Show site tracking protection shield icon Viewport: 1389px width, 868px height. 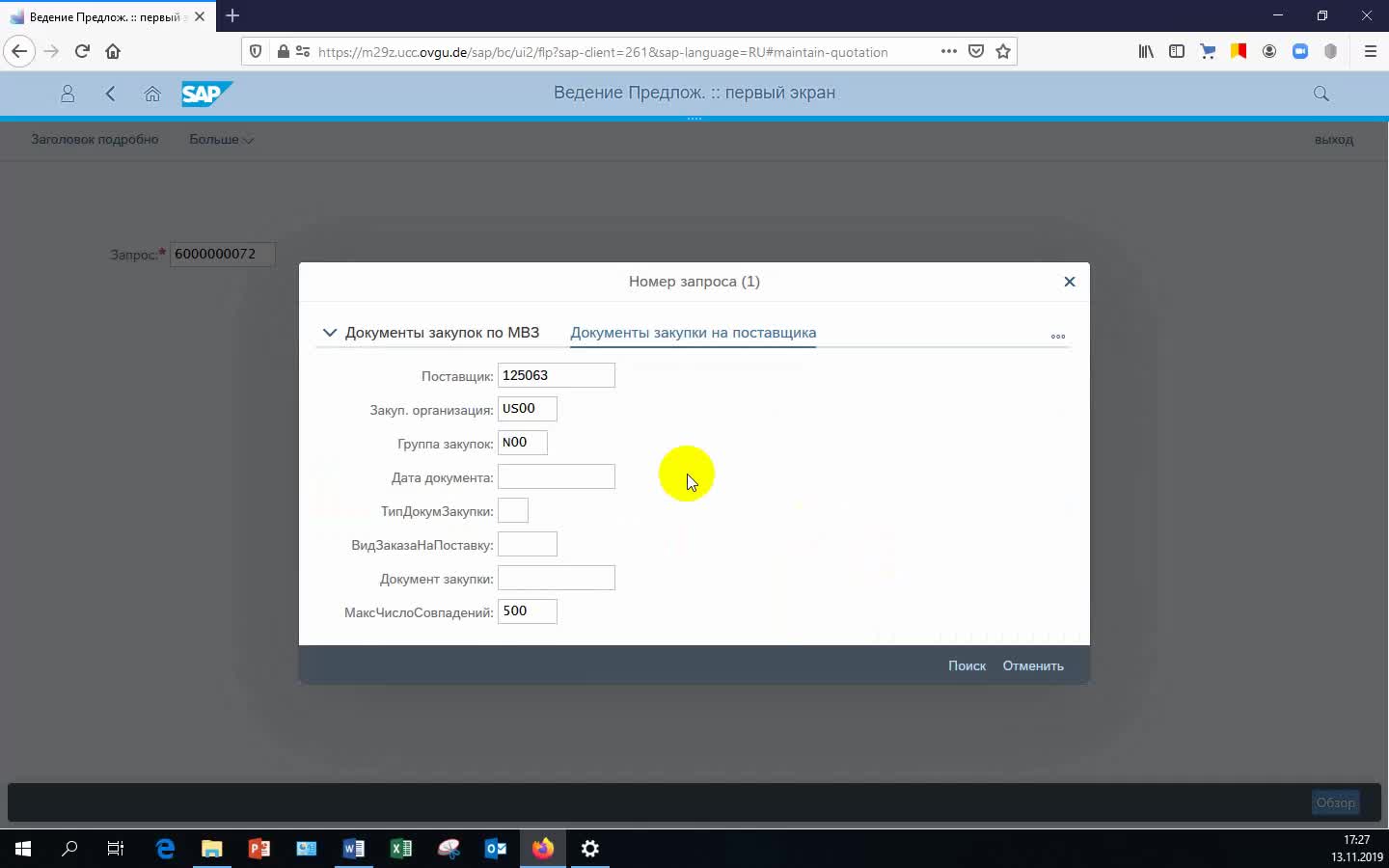click(256, 51)
